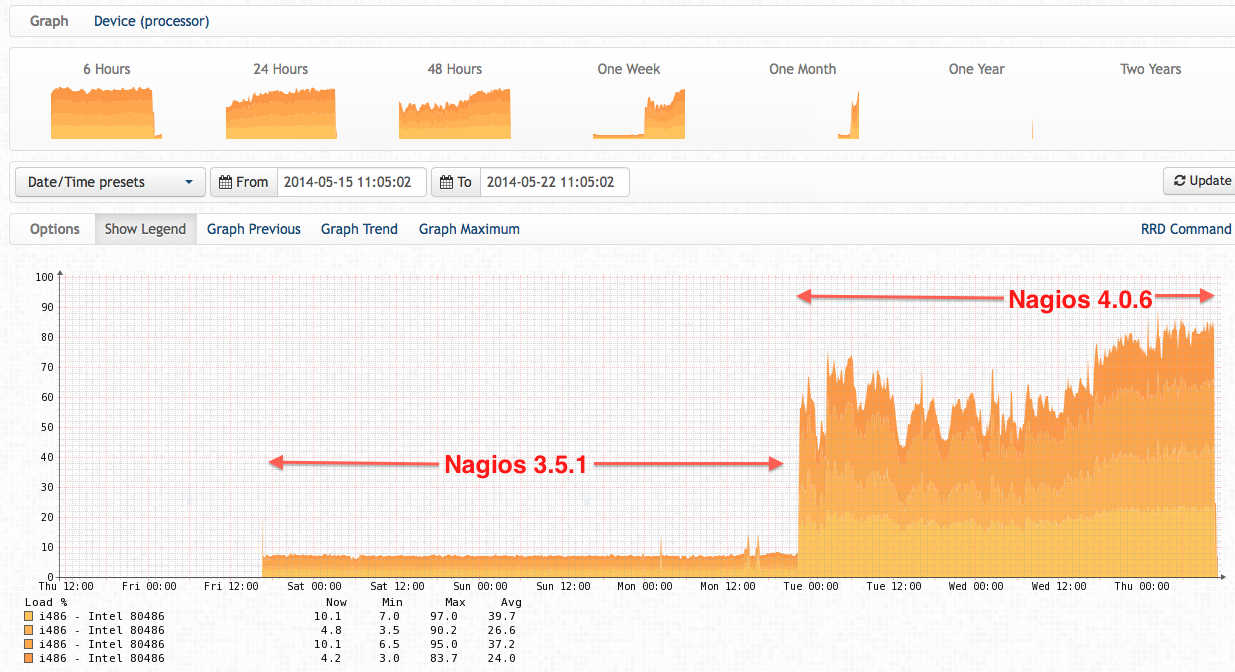Open the Device (processor) tab
The height and width of the screenshot is (672, 1235).
pos(152,21)
